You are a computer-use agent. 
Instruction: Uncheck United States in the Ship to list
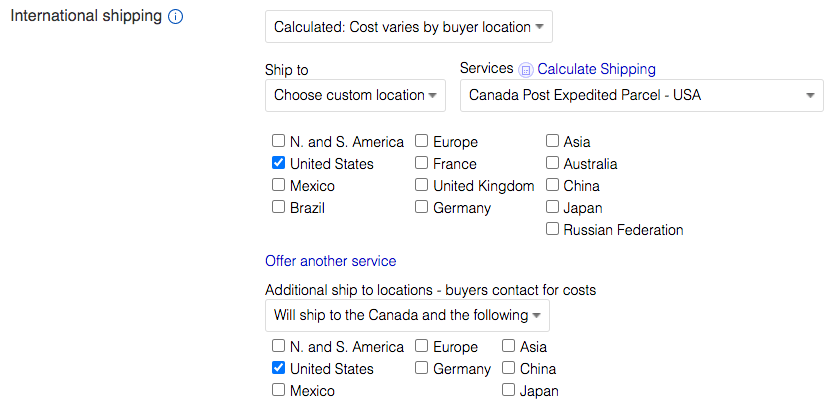click(278, 163)
